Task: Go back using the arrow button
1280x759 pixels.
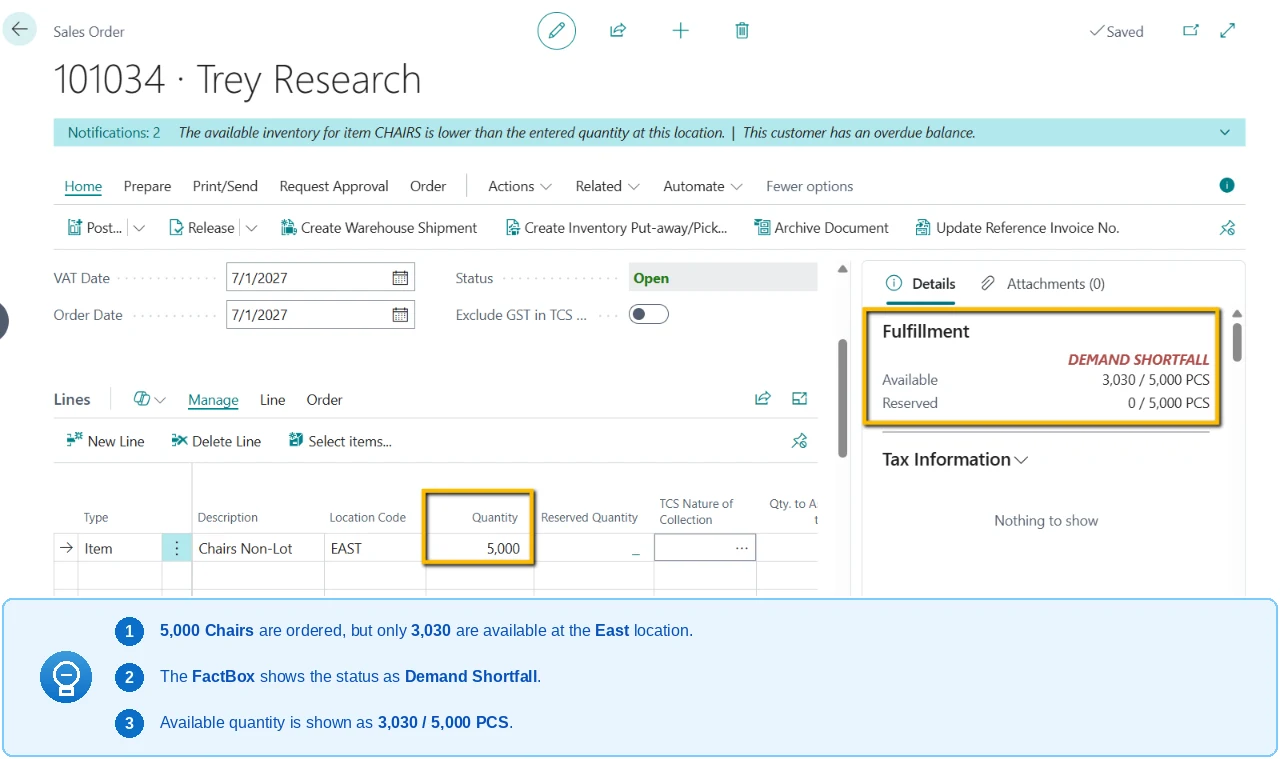Action: [x=20, y=30]
